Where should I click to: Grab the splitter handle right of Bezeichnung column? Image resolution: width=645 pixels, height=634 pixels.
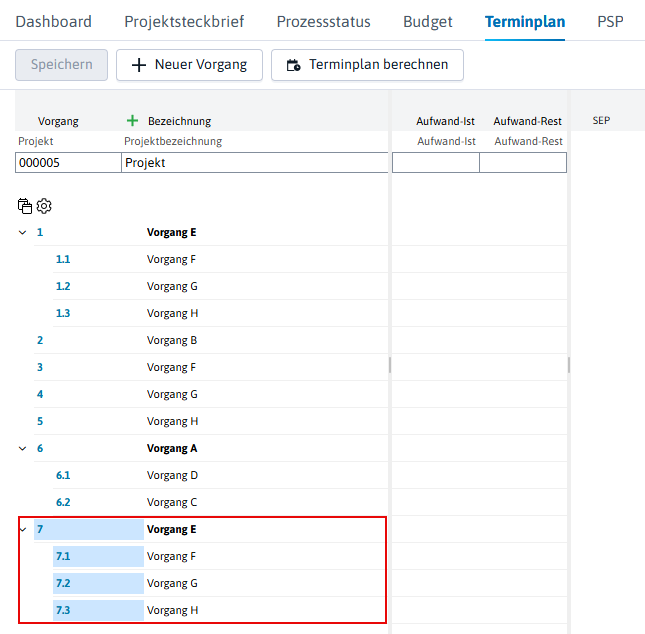(x=390, y=365)
